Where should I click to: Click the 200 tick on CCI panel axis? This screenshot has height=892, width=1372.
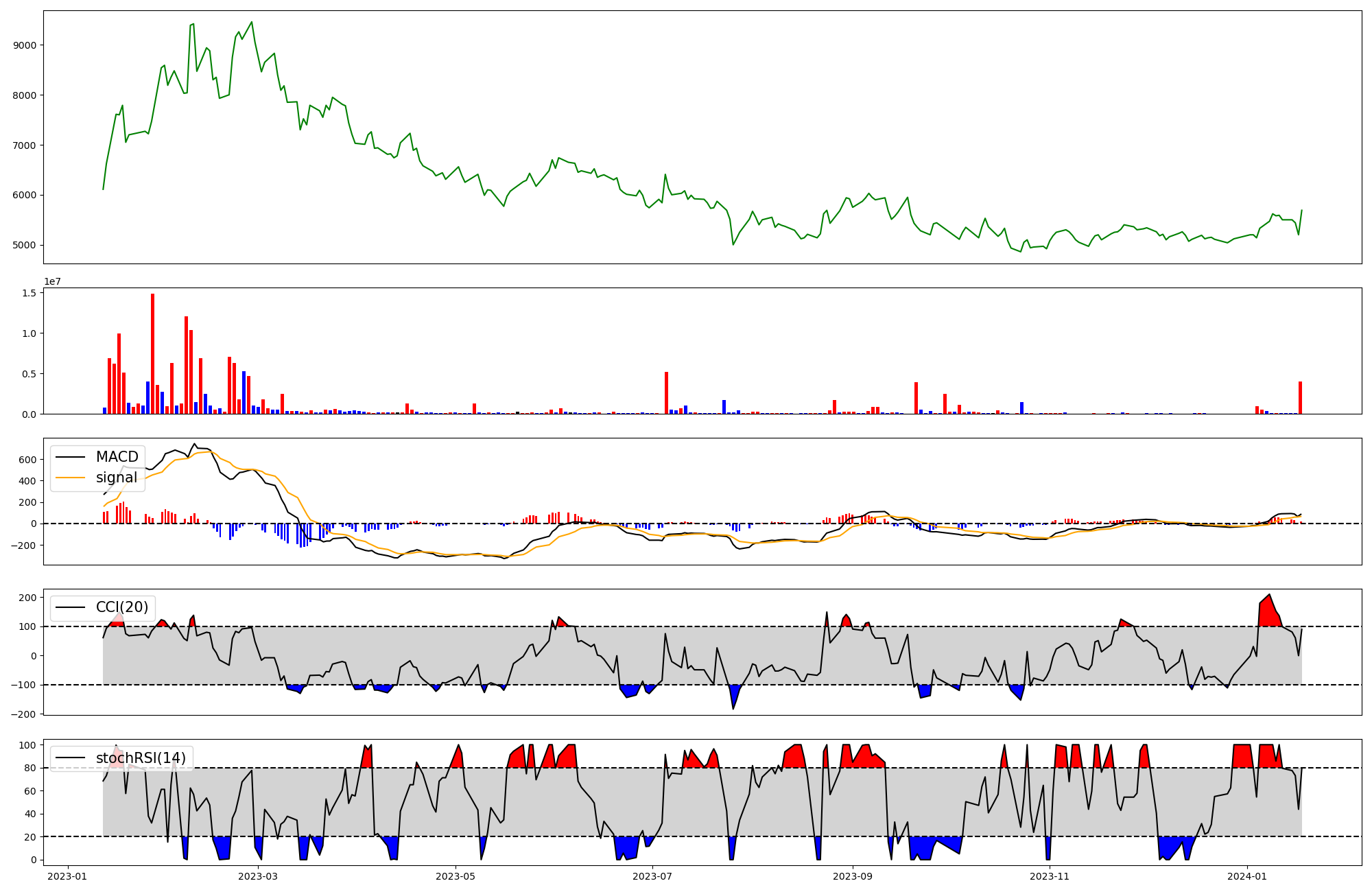point(29,598)
